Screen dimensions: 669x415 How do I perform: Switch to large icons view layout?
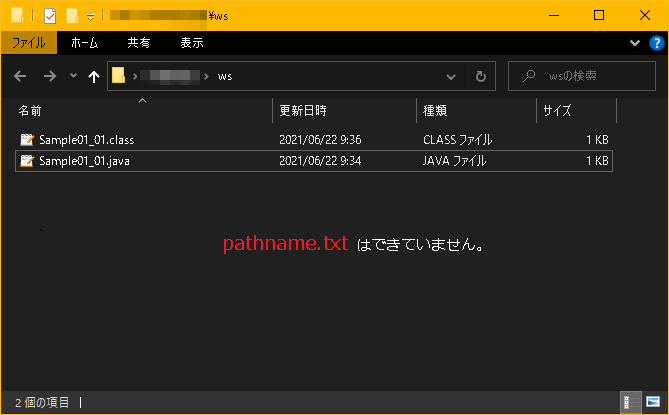[652, 402]
